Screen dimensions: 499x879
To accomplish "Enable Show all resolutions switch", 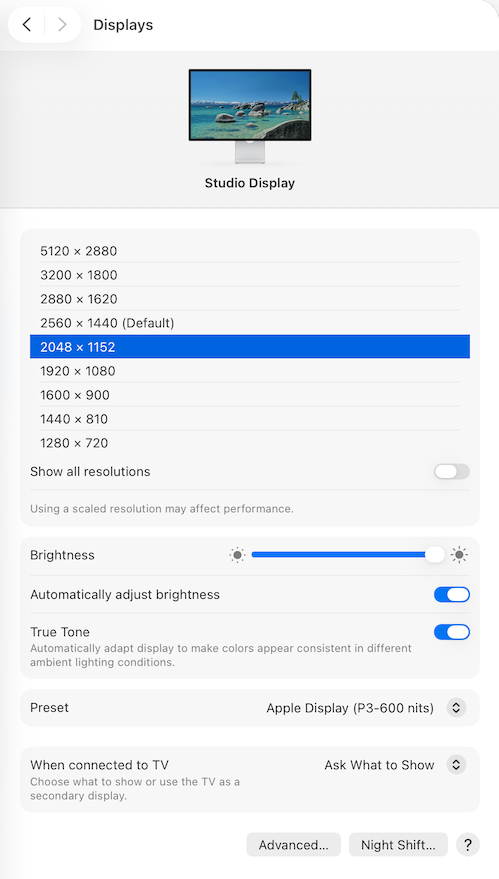I will pos(452,471).
